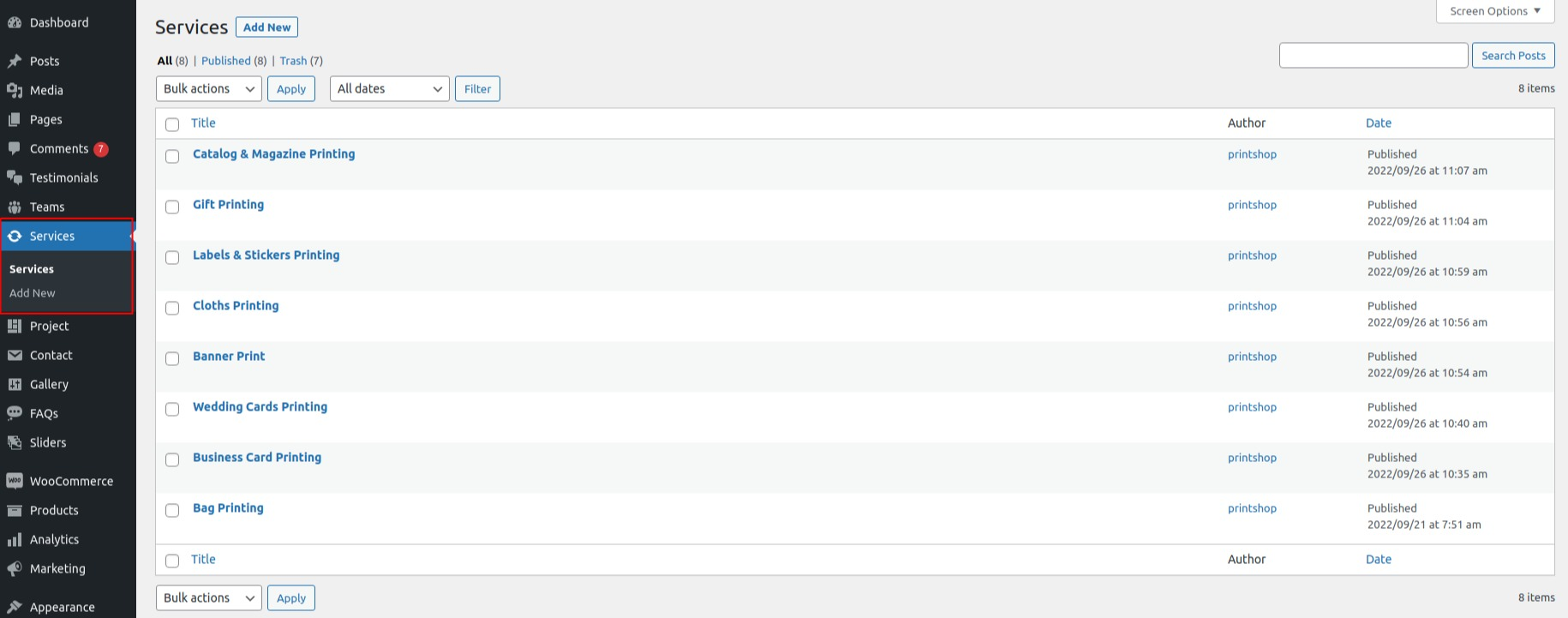The width and height of the screenshot is (1568, 618).
Task: Click the Posts pushpin icon
Action: (x=15, y=61)
